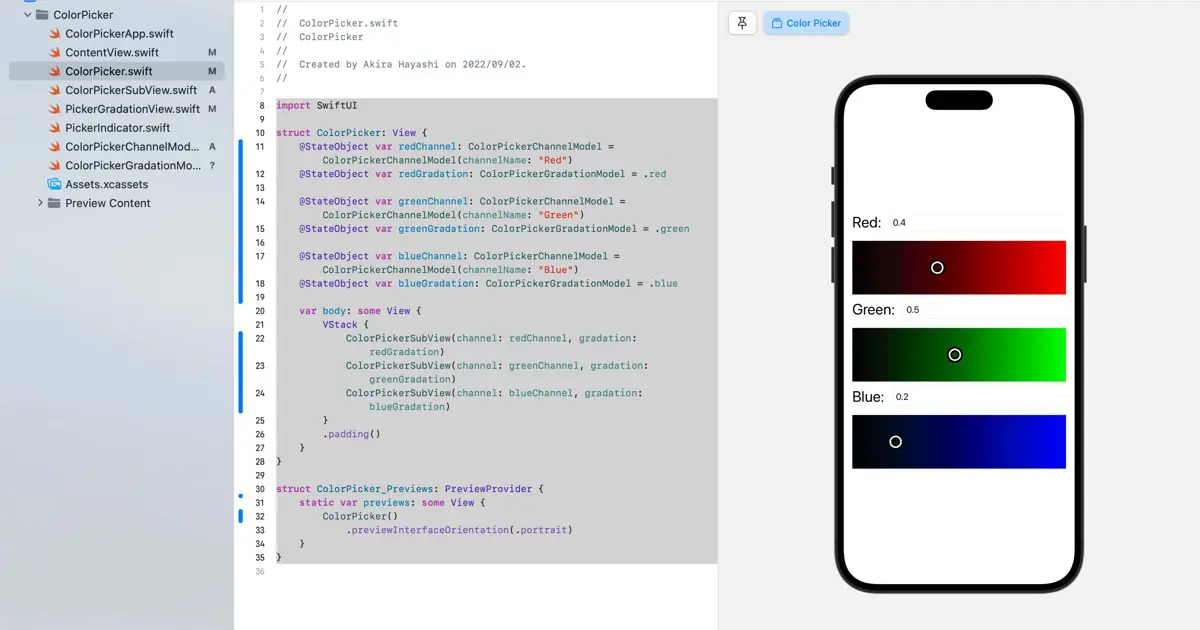Click the 'Created by Akira Hayashi' comment

[x=412, y=64]
